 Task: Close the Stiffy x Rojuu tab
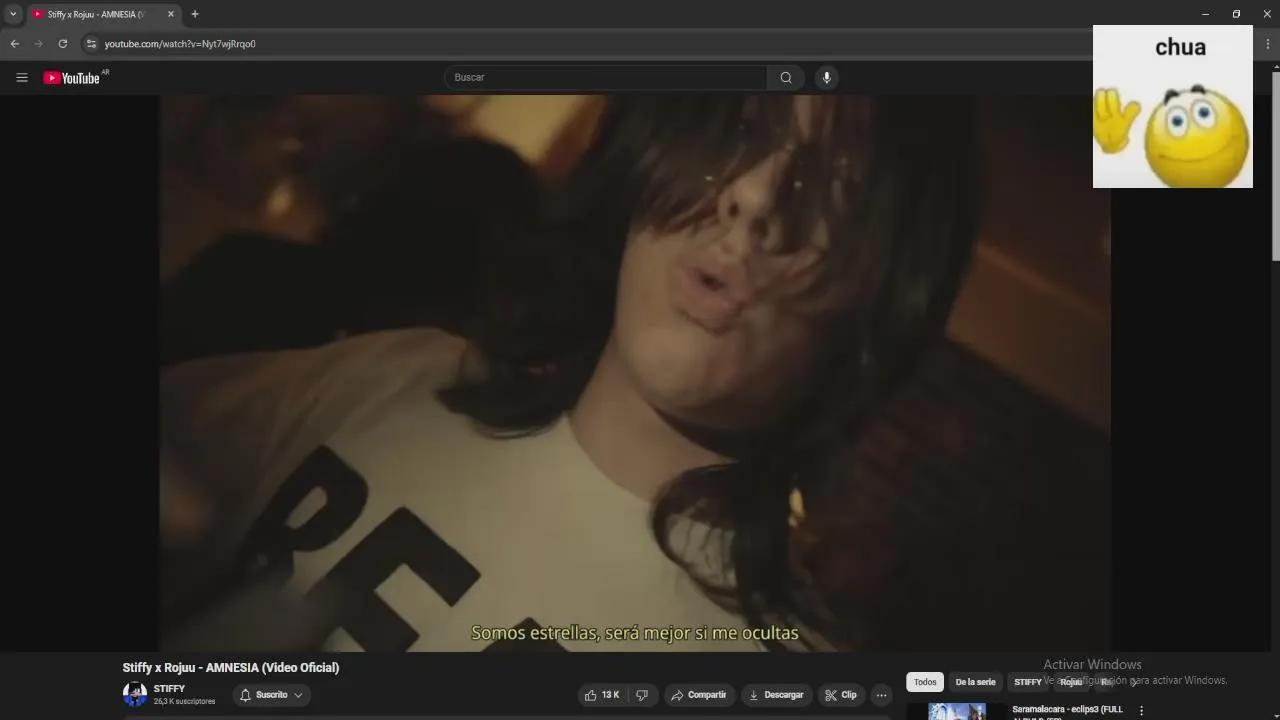click(170, 14)
